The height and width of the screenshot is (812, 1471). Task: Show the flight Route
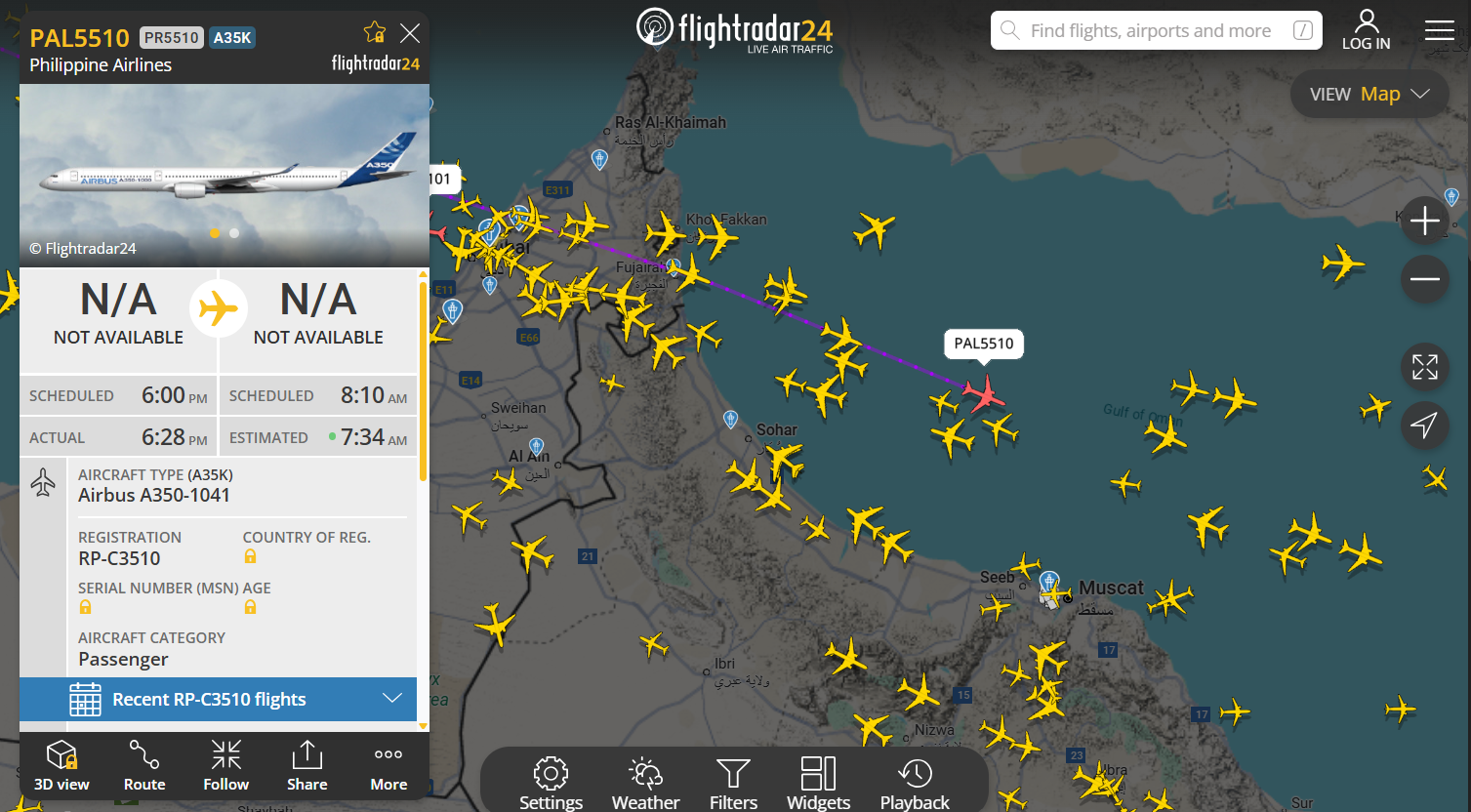(x=144, y=765)
